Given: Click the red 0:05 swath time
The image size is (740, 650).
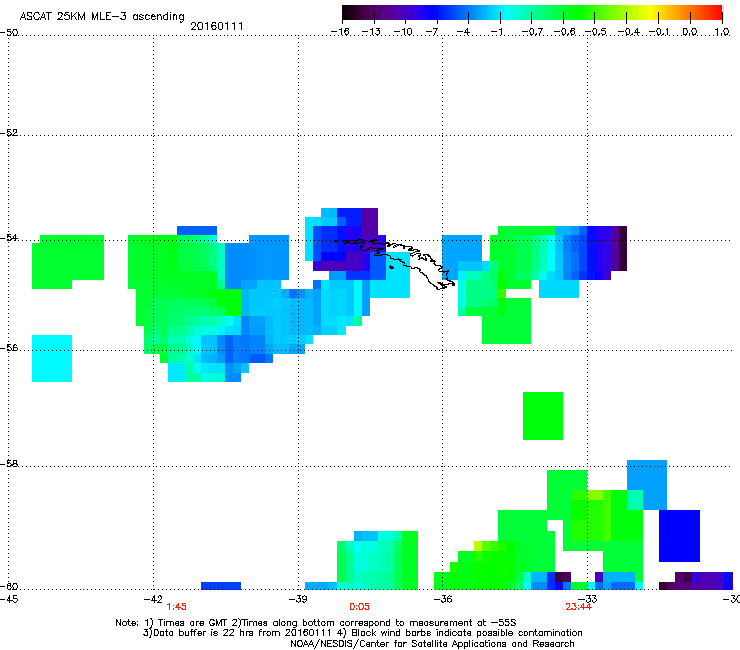Looking at the screenshot, I should 359,607.
